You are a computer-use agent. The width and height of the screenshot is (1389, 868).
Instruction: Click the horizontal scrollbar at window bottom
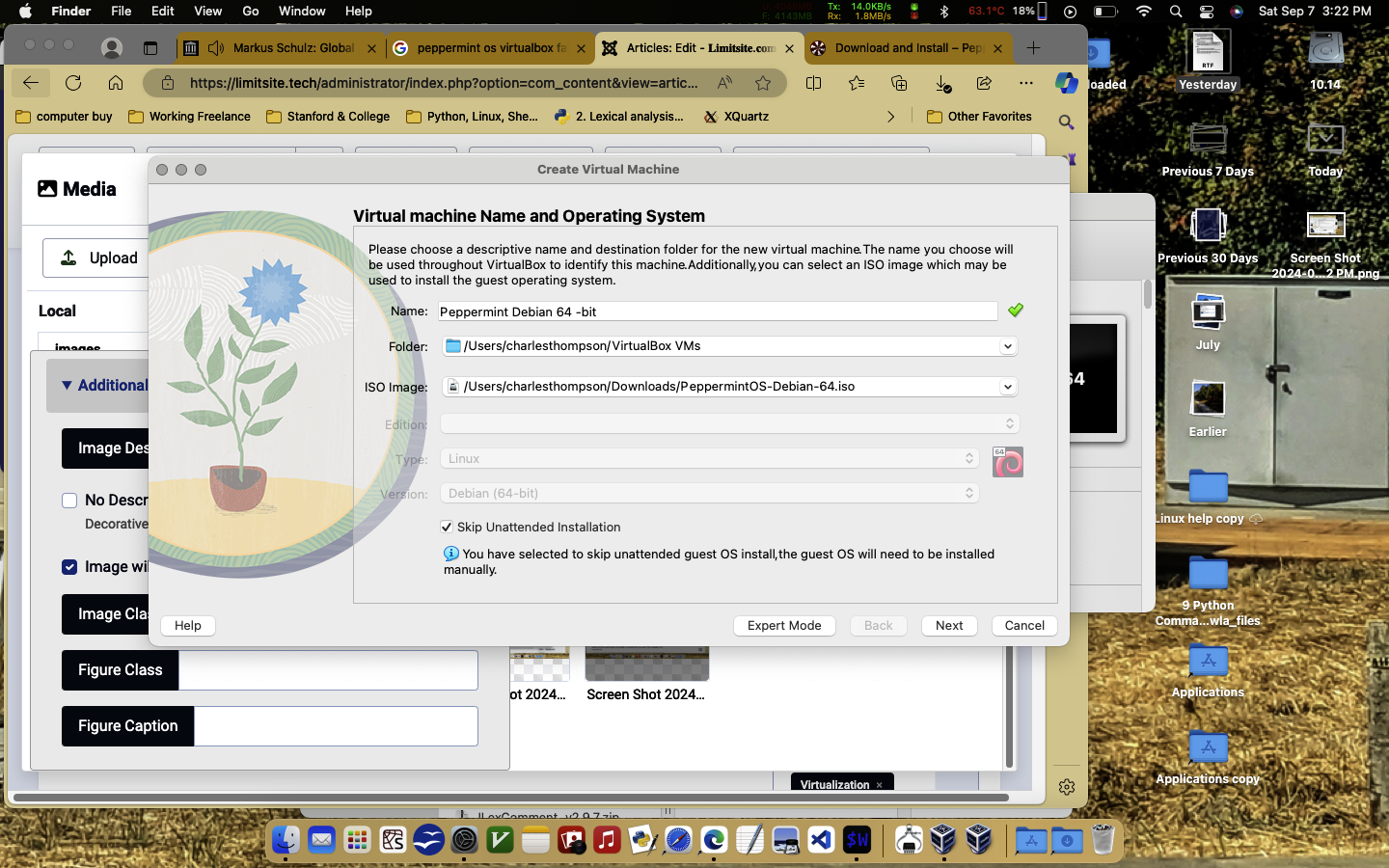click(510, 798)
